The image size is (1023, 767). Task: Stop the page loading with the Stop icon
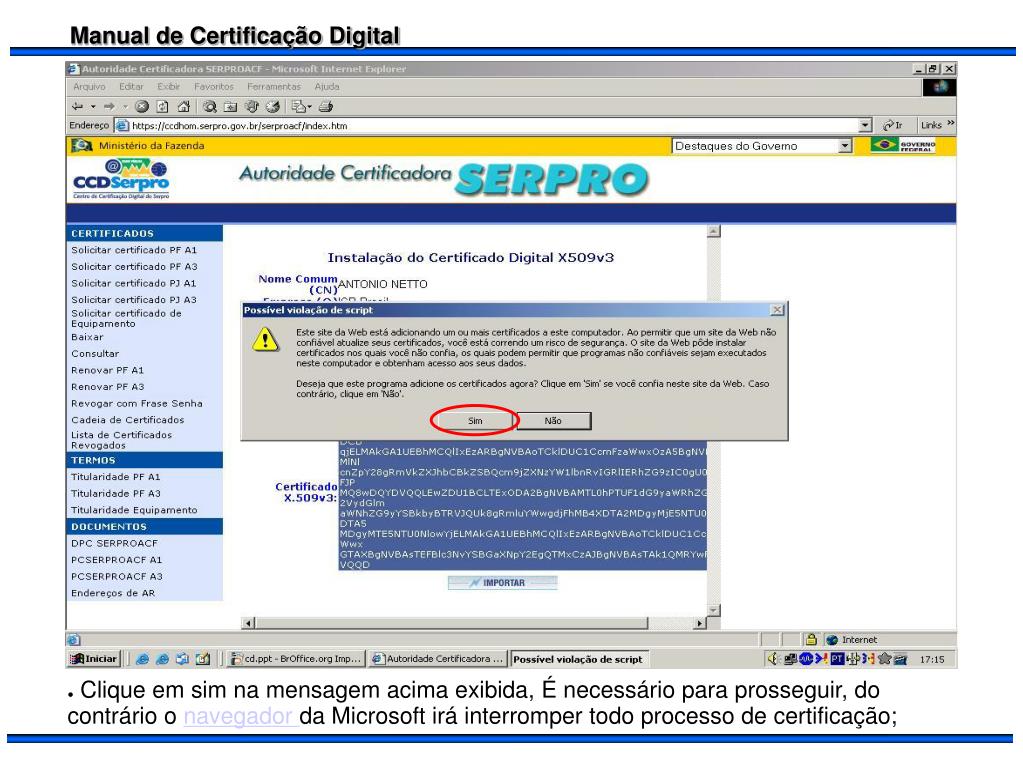pyautogui.click(x=142, y=106)
